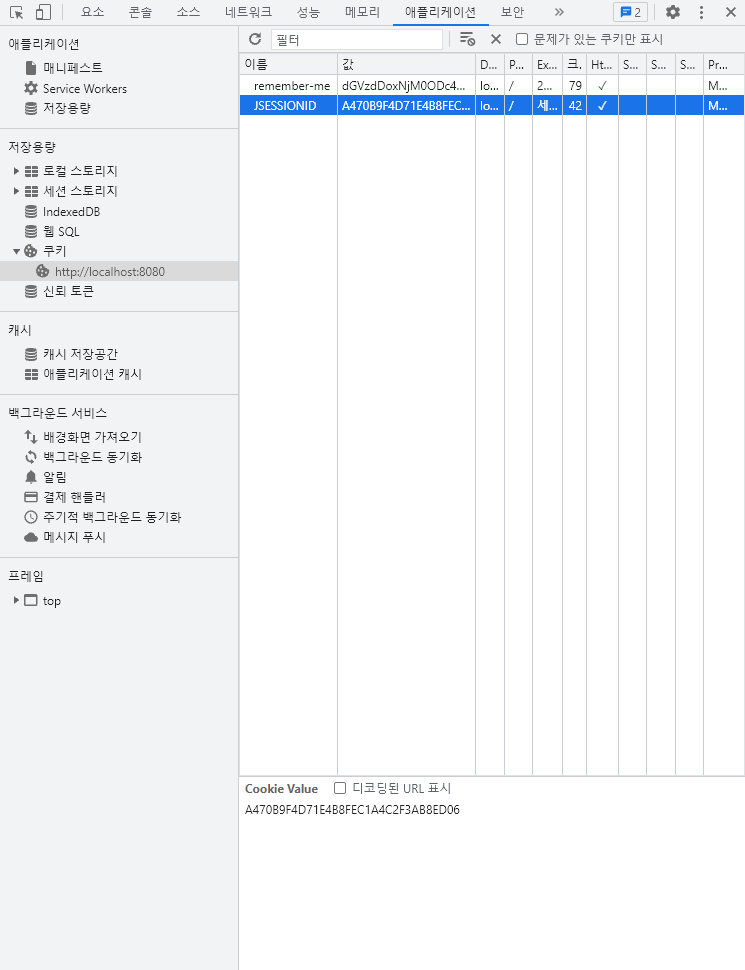Open DevTools settings gear

(673, 12)
